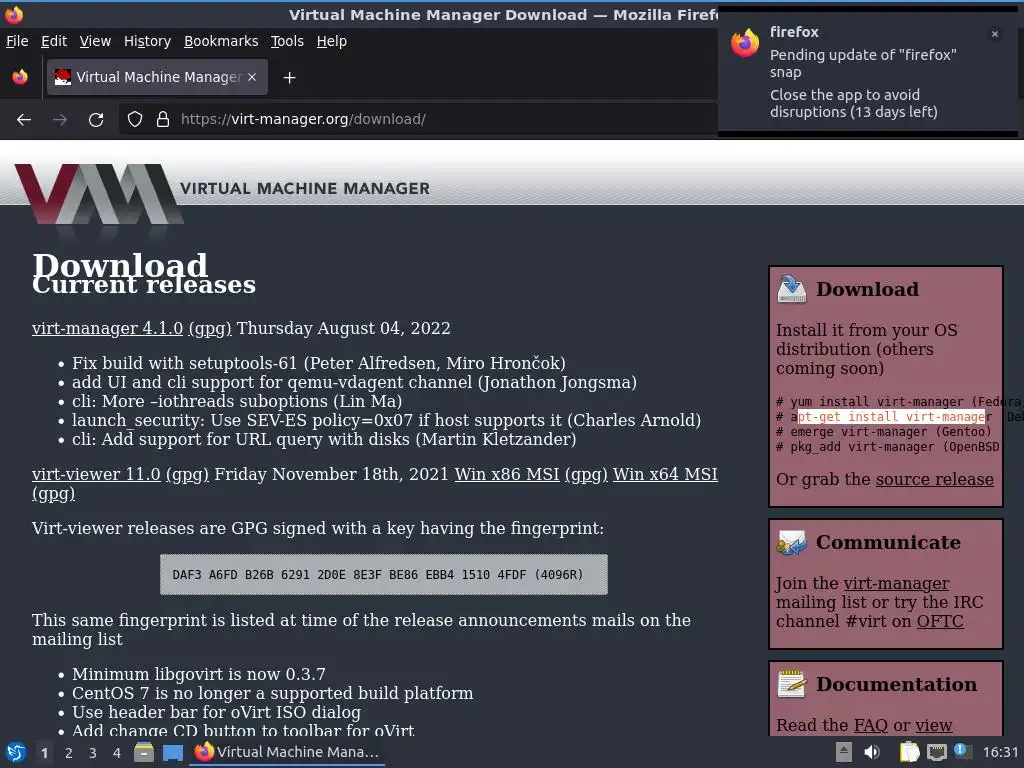The height and width of the screenshot is (768, 1024).
Task: Switch to workspace 3
Action: coord(93,753)
